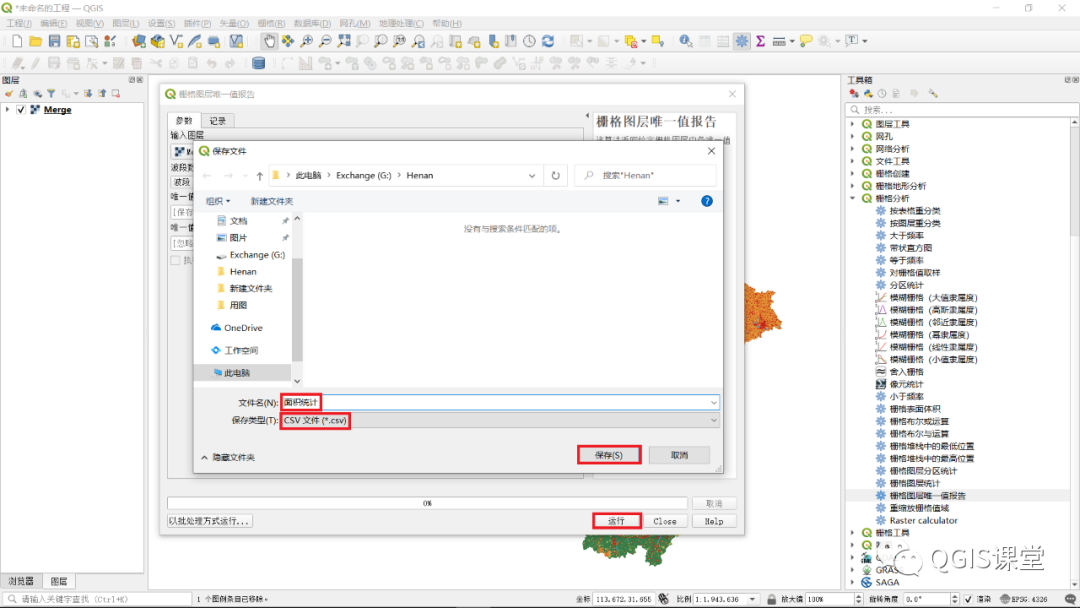
Task: Click the Refresh map icon
Action: coord(548,41)
